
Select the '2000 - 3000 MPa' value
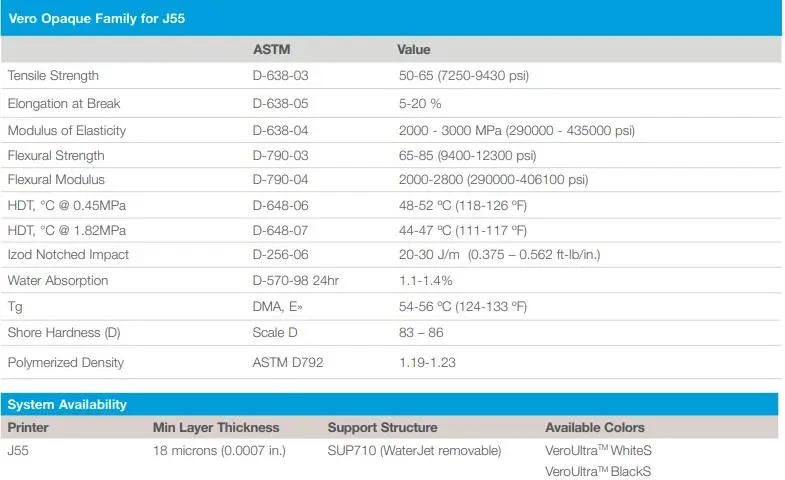[x=450, y=131]
